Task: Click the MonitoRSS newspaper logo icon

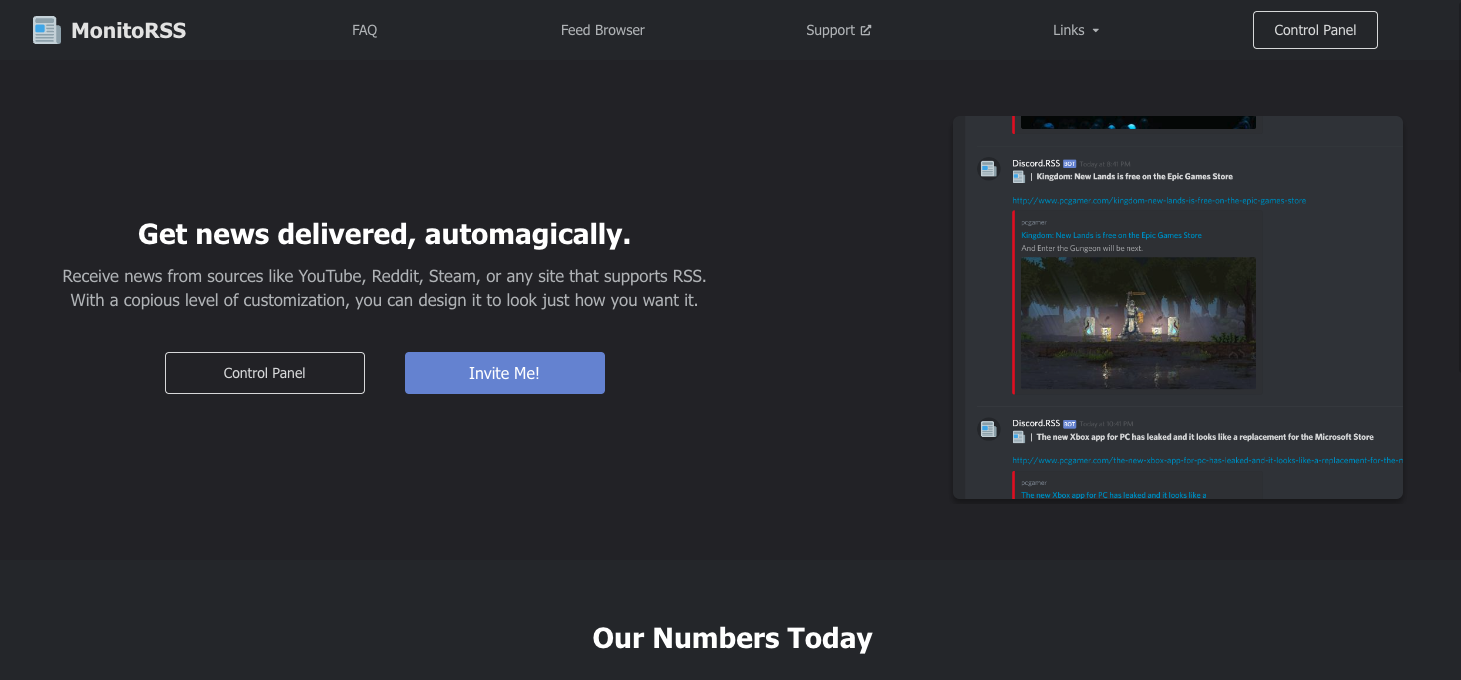Action: [x=46, y=30]
